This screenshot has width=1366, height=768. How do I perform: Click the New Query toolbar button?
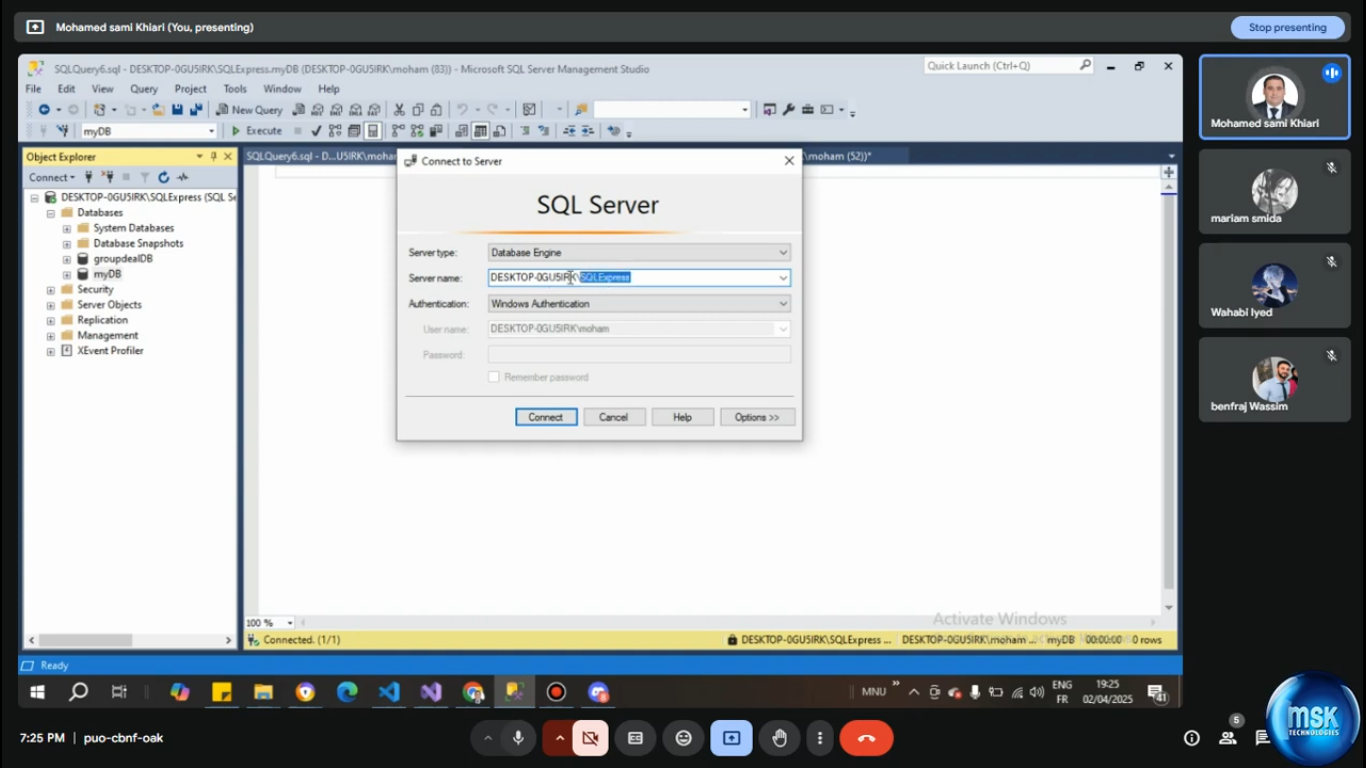250,110
